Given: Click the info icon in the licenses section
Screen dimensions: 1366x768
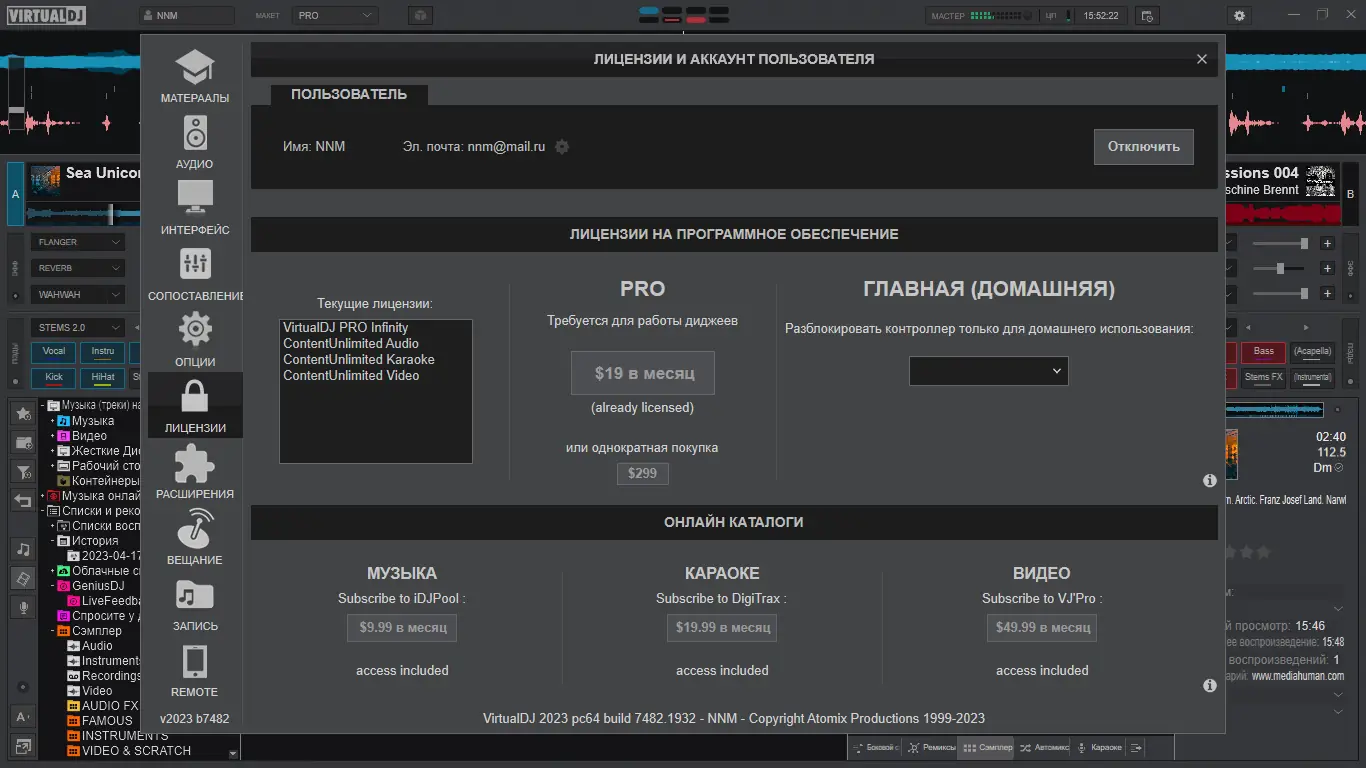Looking at the screenshot, I should coord(1209,481).
